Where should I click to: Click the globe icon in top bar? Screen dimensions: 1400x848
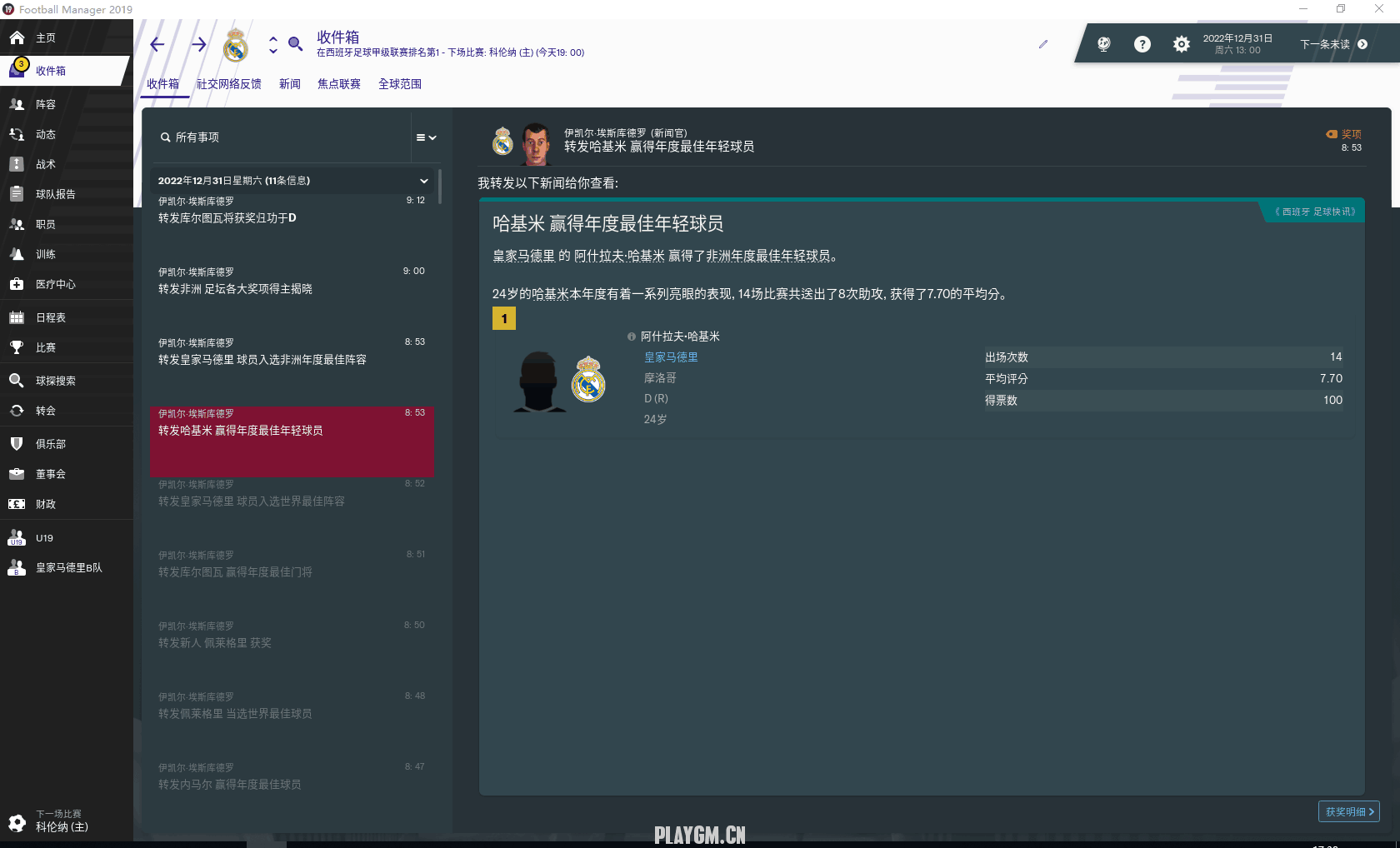coord(1103,44)
